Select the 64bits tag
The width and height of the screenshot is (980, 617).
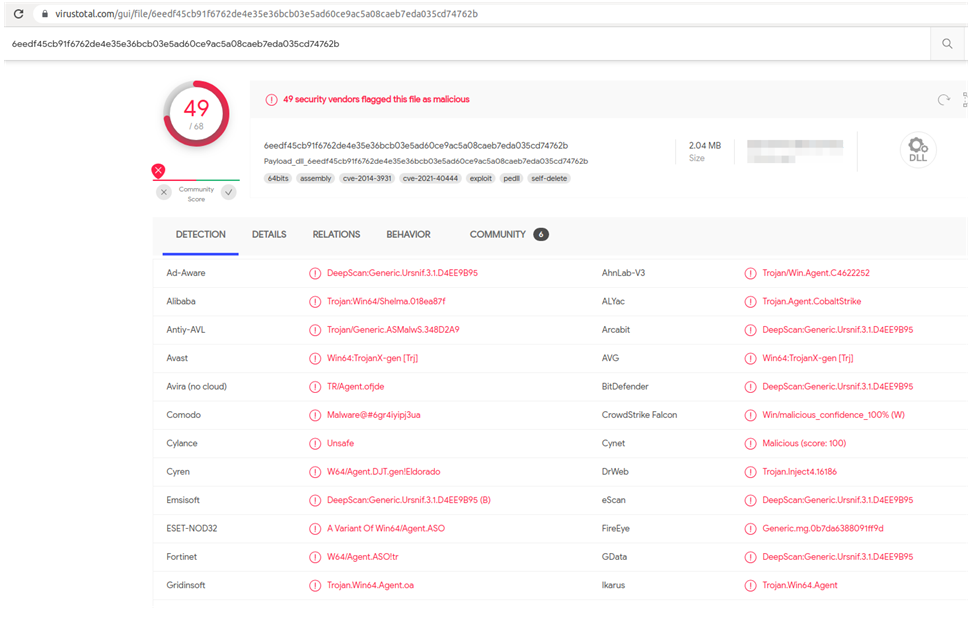[x=278, y=178]
